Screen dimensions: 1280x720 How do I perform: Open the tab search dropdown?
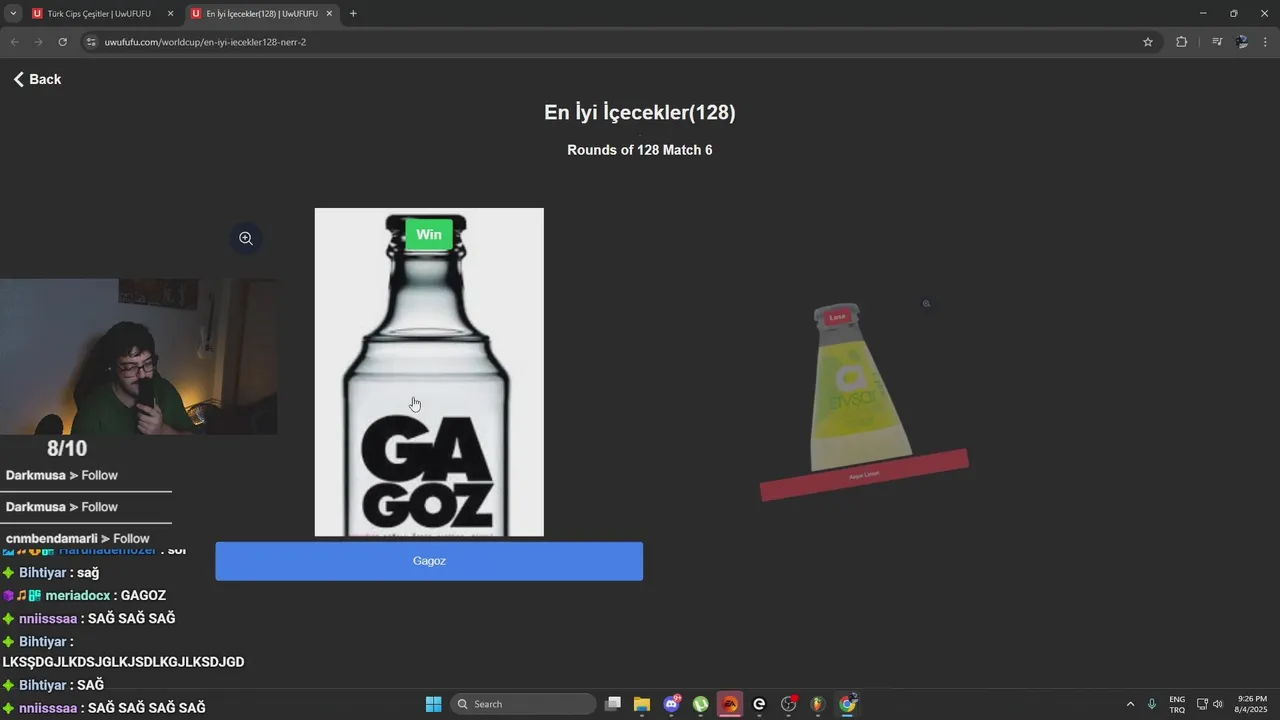click(13, 14)
